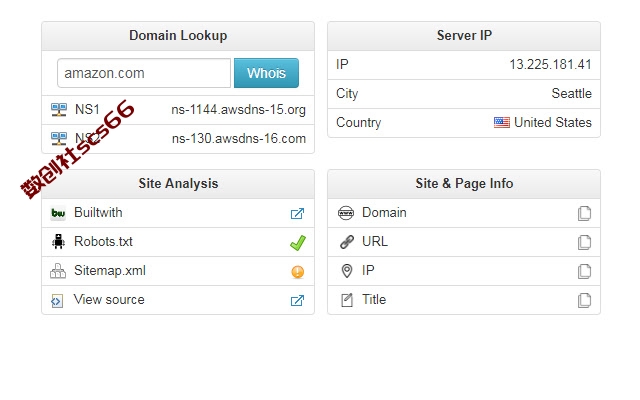Screen dimensions: 640x400
Task: Click the NS1 nameserver network icon
Action: 59,110
